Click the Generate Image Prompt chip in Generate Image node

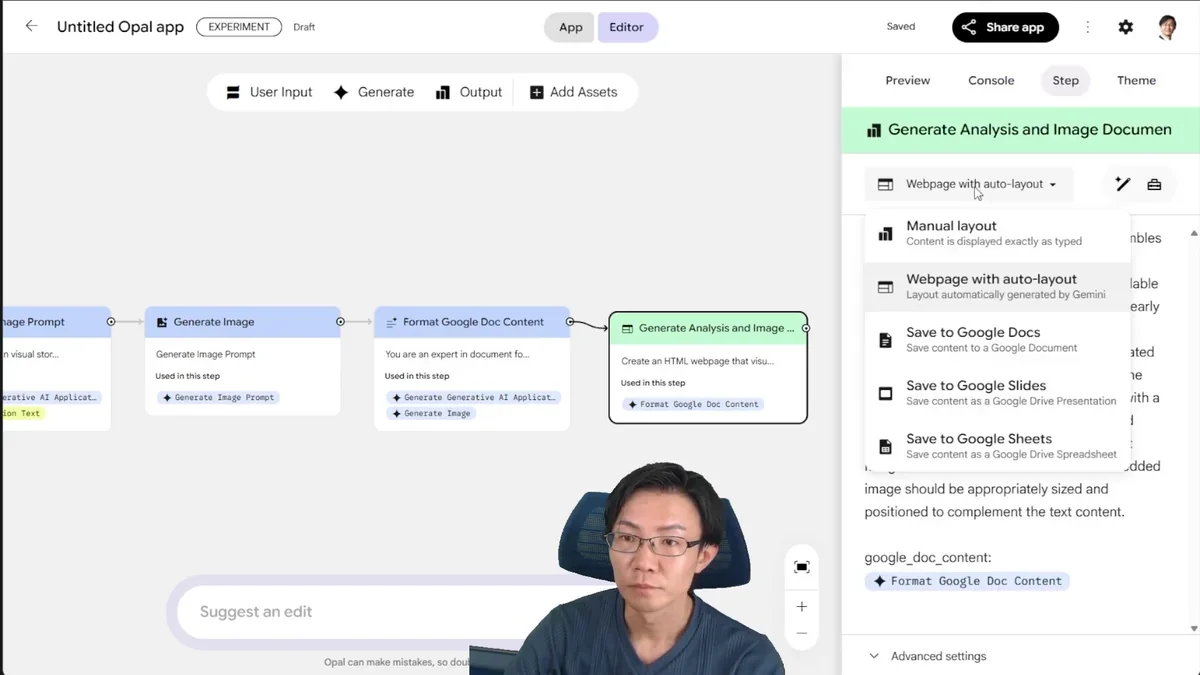coord(217,397)
